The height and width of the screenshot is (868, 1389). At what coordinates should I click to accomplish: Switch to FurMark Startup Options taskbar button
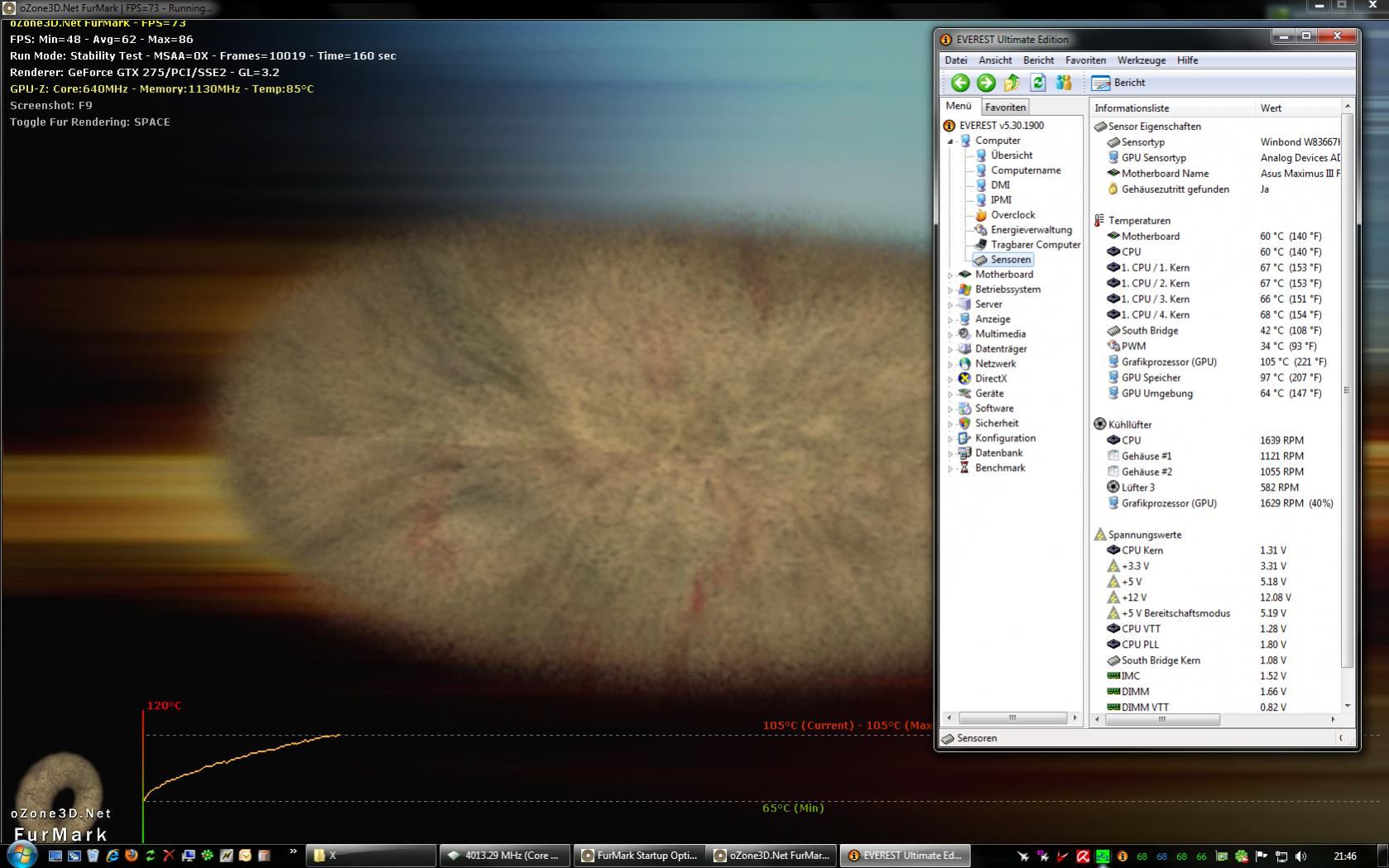coord(638,856)
